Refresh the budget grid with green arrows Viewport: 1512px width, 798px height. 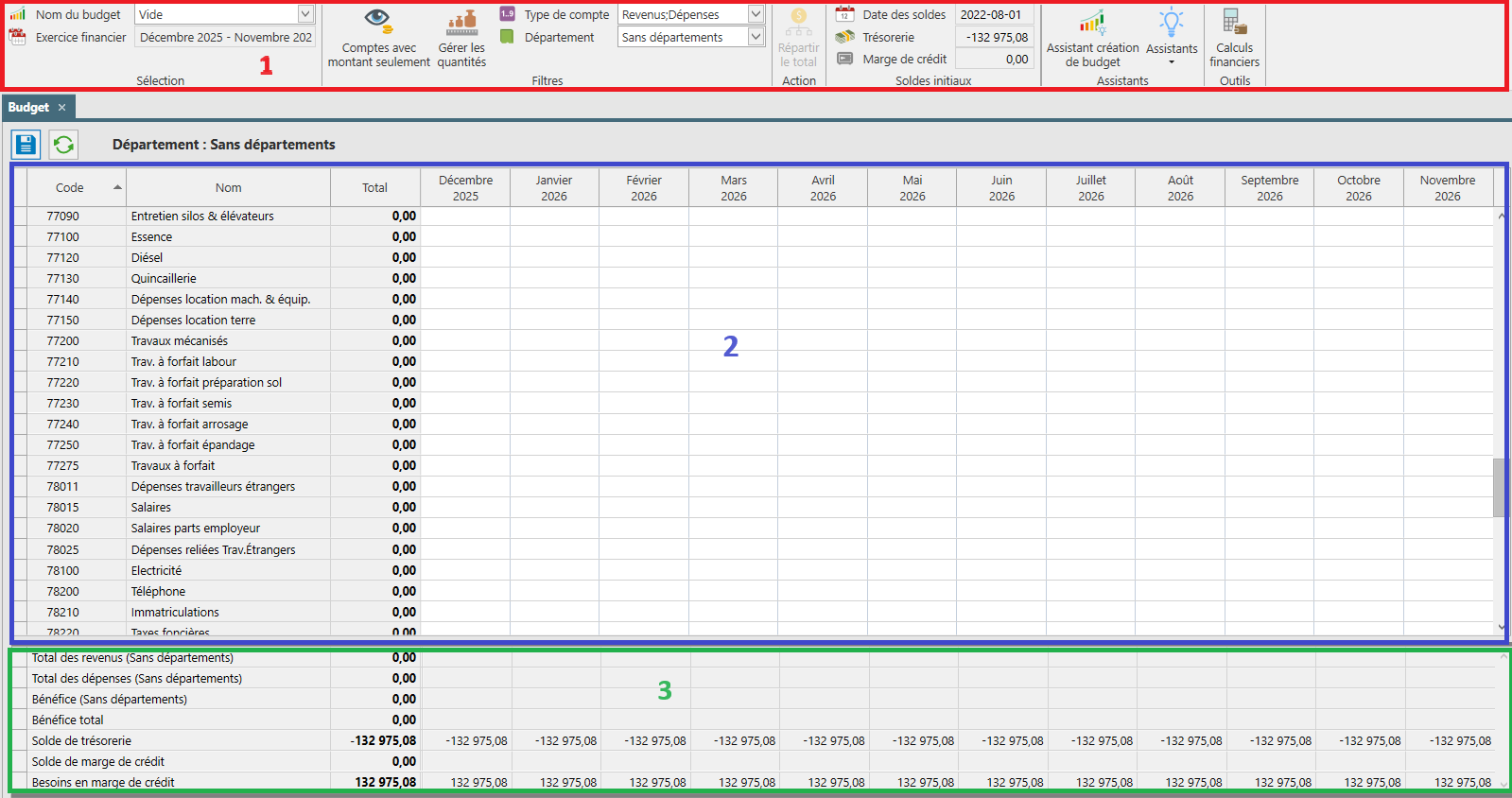(x=63, y=145)
